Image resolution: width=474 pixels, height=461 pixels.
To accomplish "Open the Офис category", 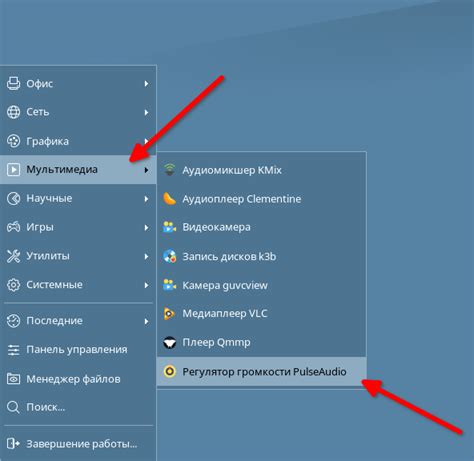I will tap(78, 84).
